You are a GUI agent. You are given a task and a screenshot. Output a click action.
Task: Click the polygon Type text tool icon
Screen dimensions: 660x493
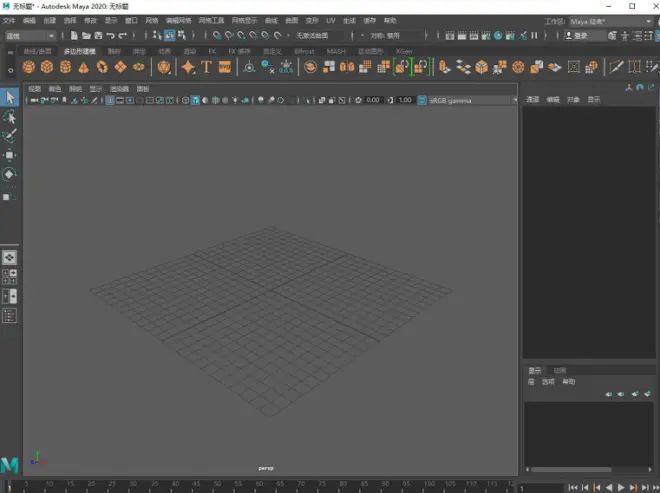click(x=206, y=67)
